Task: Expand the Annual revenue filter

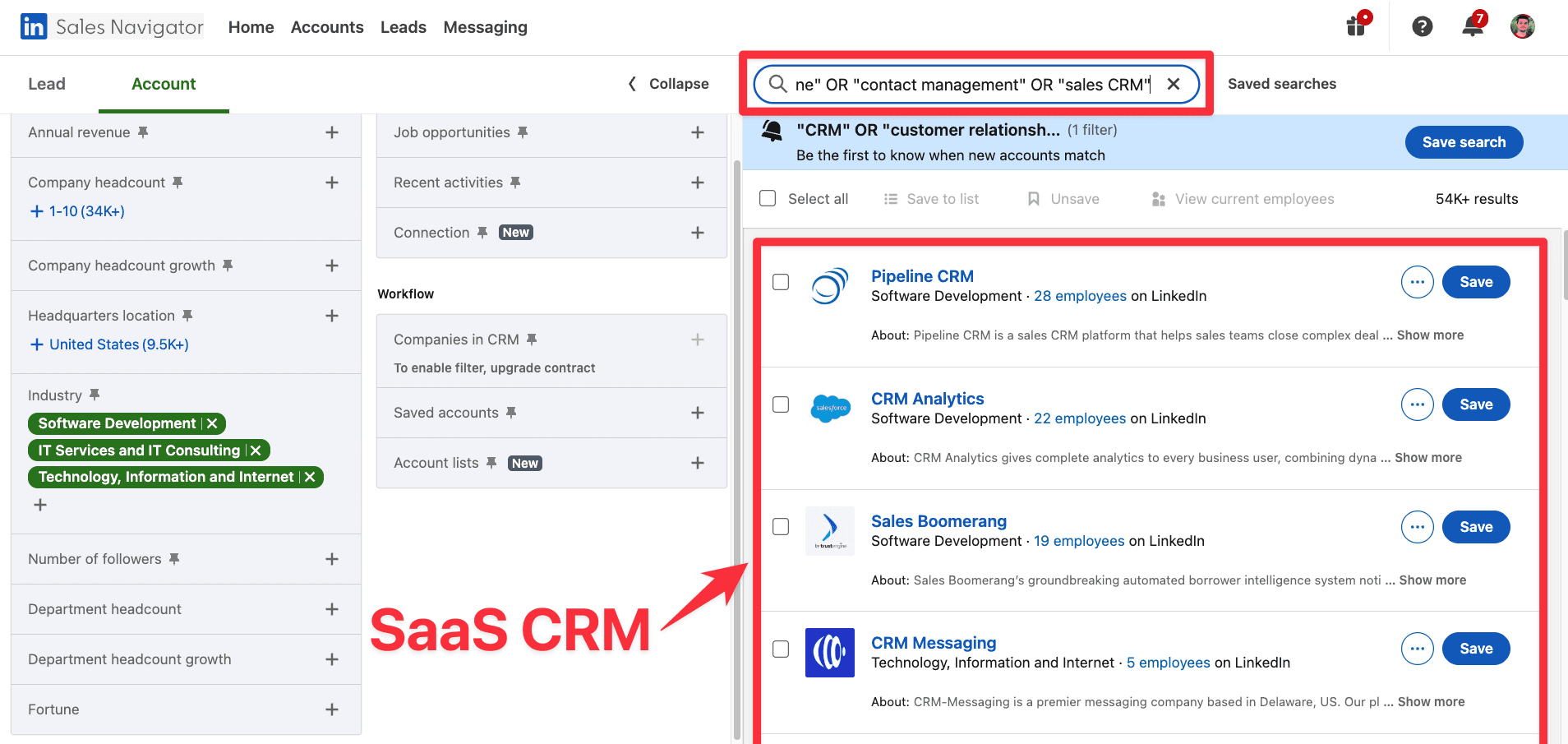Action: (x=332, y=132)
